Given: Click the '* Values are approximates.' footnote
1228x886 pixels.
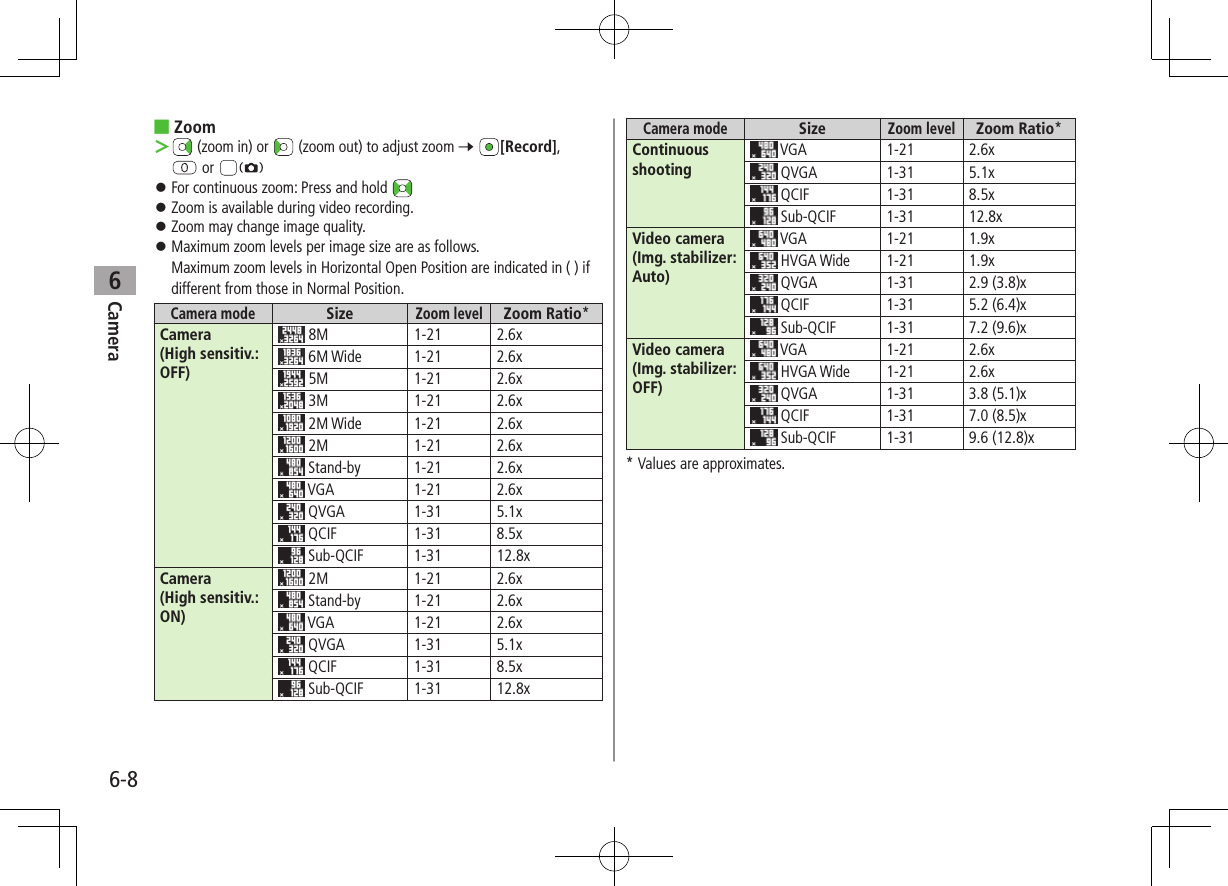Looking at the screenshot, I should coord(705,464).
